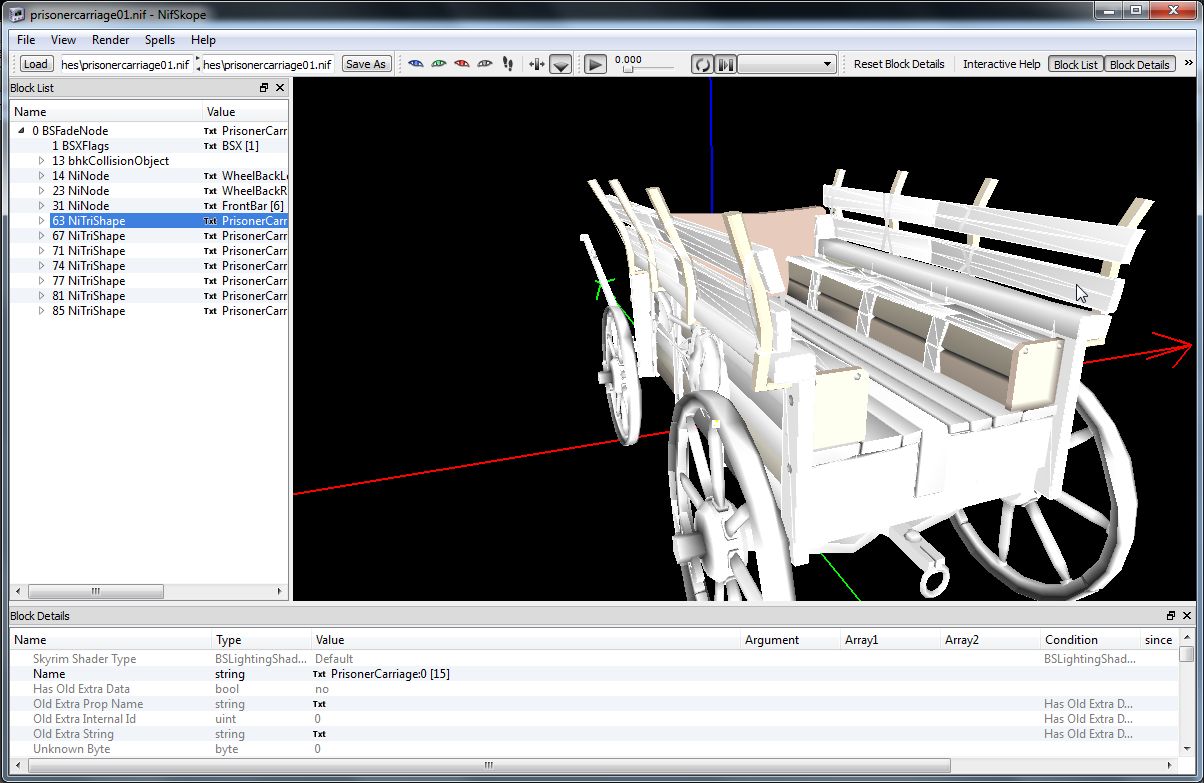Click the Txt icon beside BSX [1]
1204x783 pixels.
point(210,146)
